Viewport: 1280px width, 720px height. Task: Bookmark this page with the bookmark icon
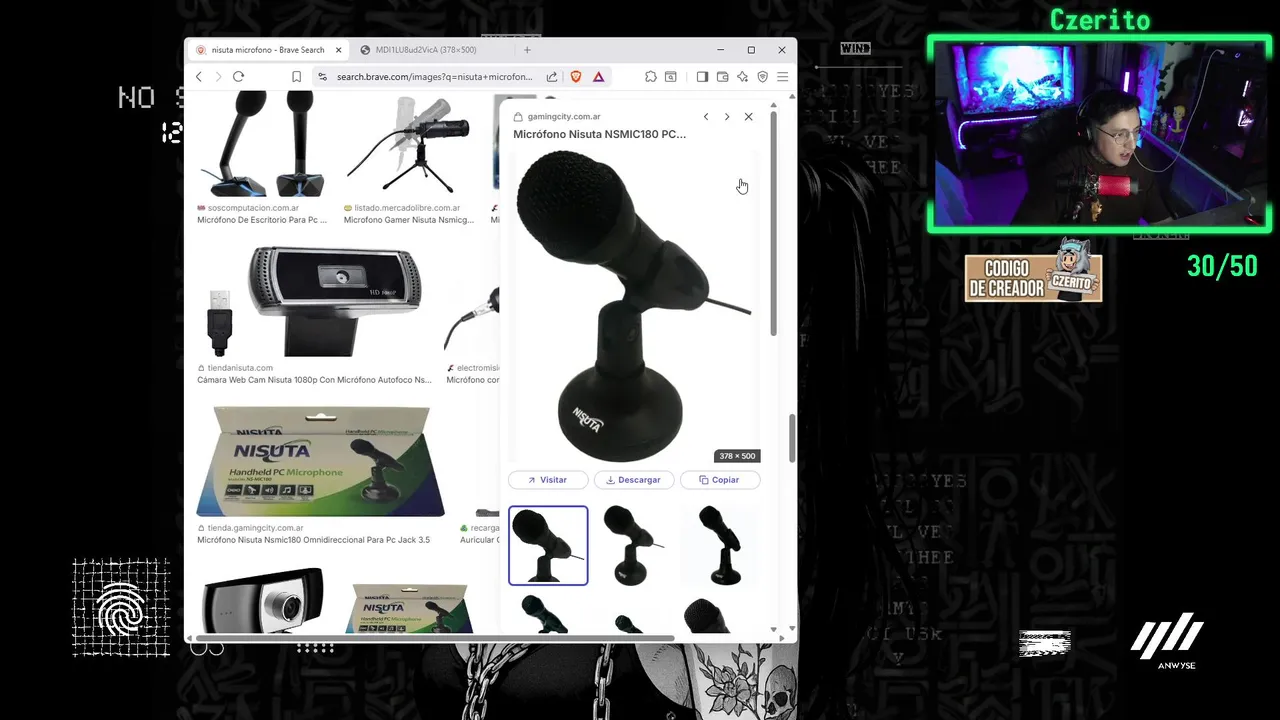pos(296,77)
